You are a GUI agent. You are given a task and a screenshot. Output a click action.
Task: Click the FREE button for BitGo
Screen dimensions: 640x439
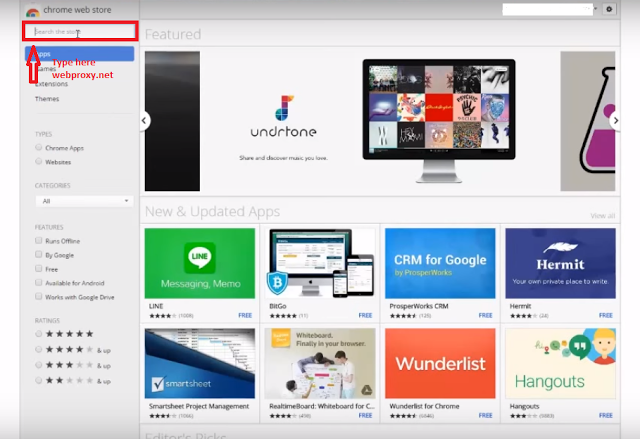coord(365,315)
